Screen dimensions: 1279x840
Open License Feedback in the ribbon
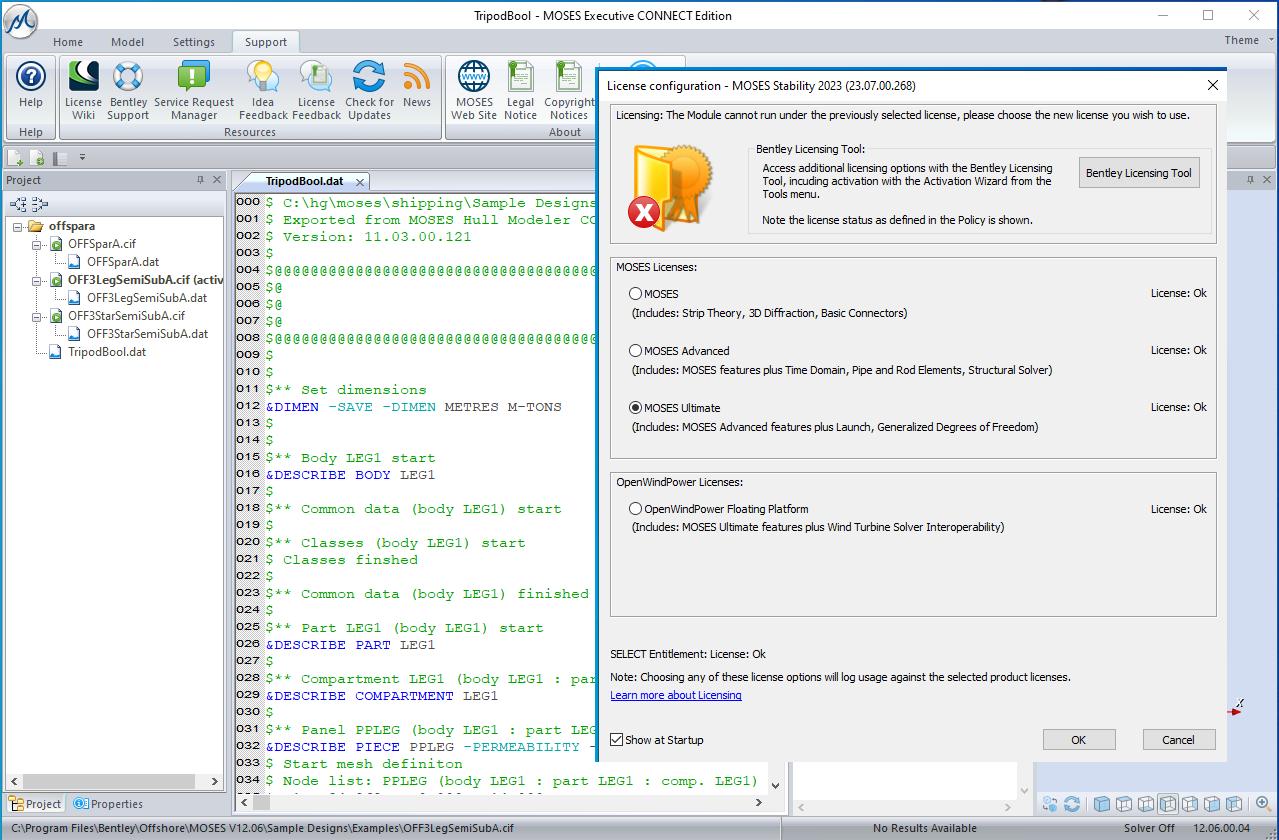[316, 90]
